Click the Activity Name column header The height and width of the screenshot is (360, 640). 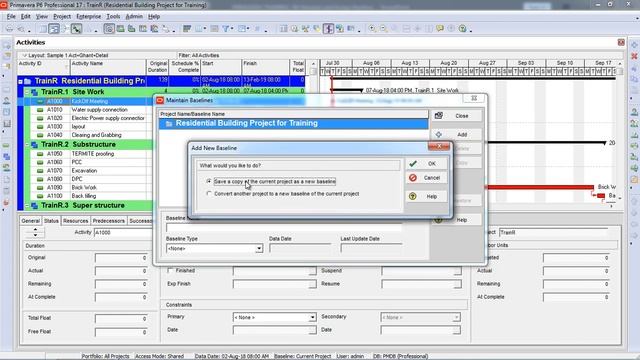tap(108, 67)
